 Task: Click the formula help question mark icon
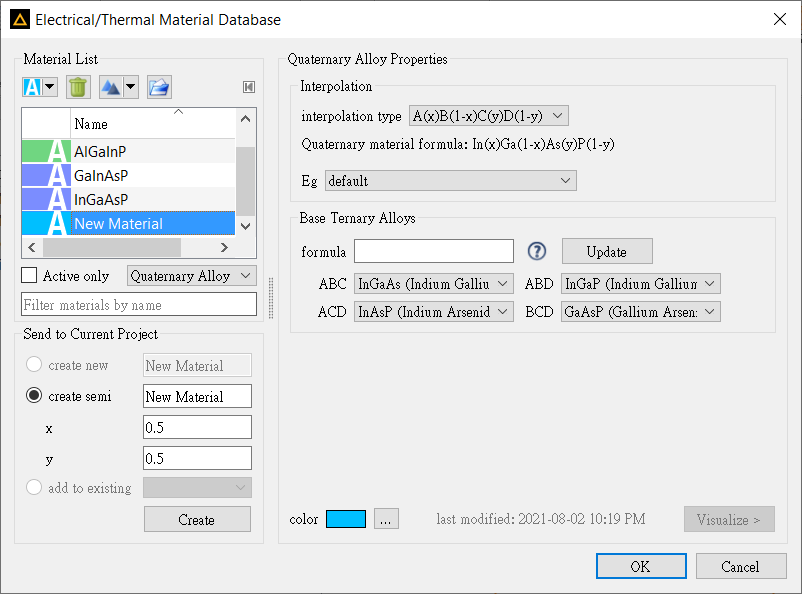click(537, 251)
